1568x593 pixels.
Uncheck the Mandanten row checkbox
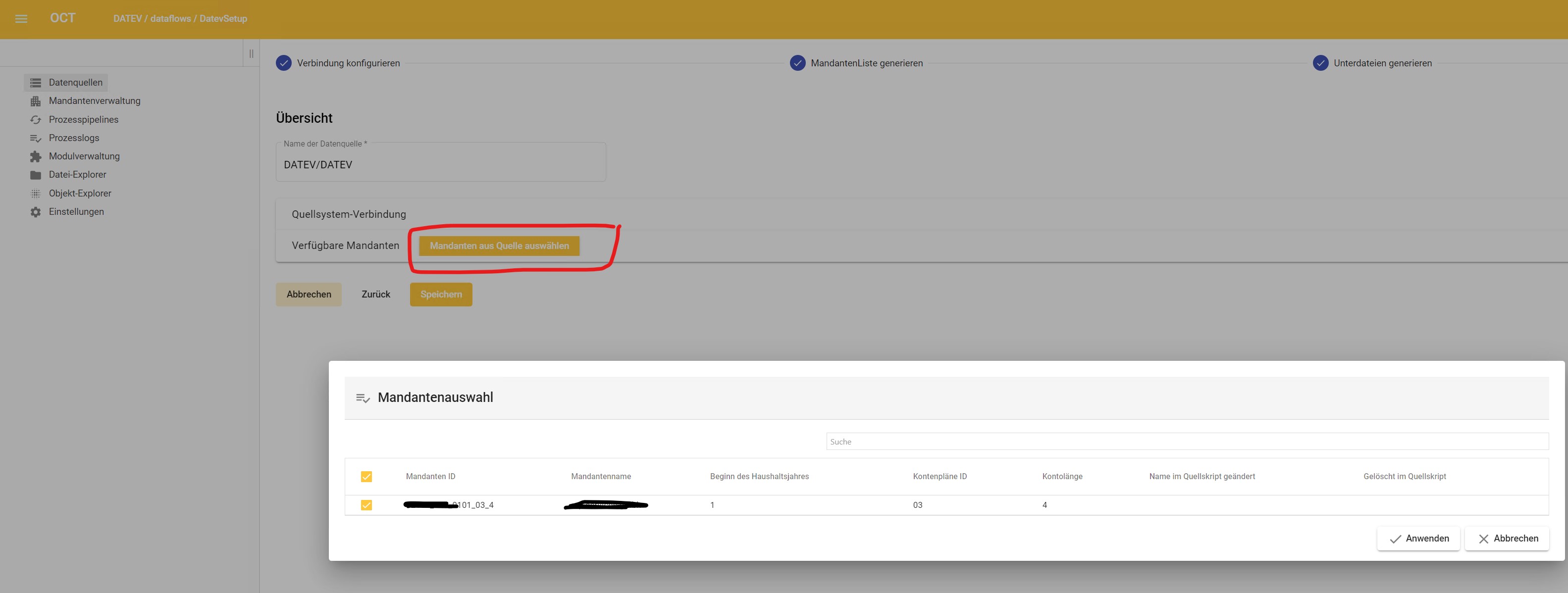[x=366, y=505]
